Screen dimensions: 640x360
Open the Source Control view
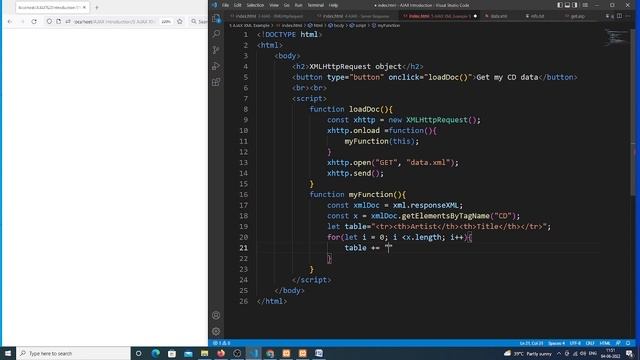click(x=216, y=50)
